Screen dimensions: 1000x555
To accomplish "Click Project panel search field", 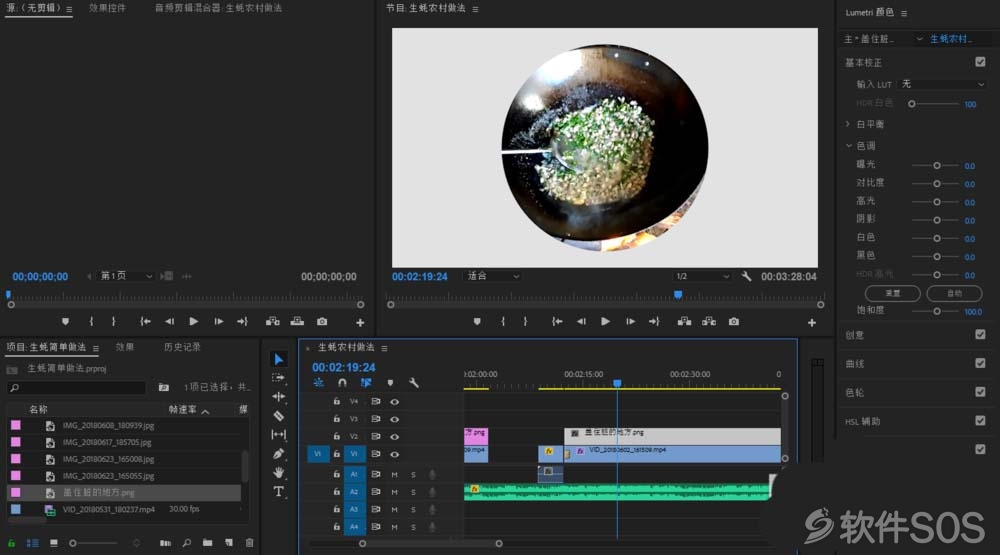I will [77, 387].
